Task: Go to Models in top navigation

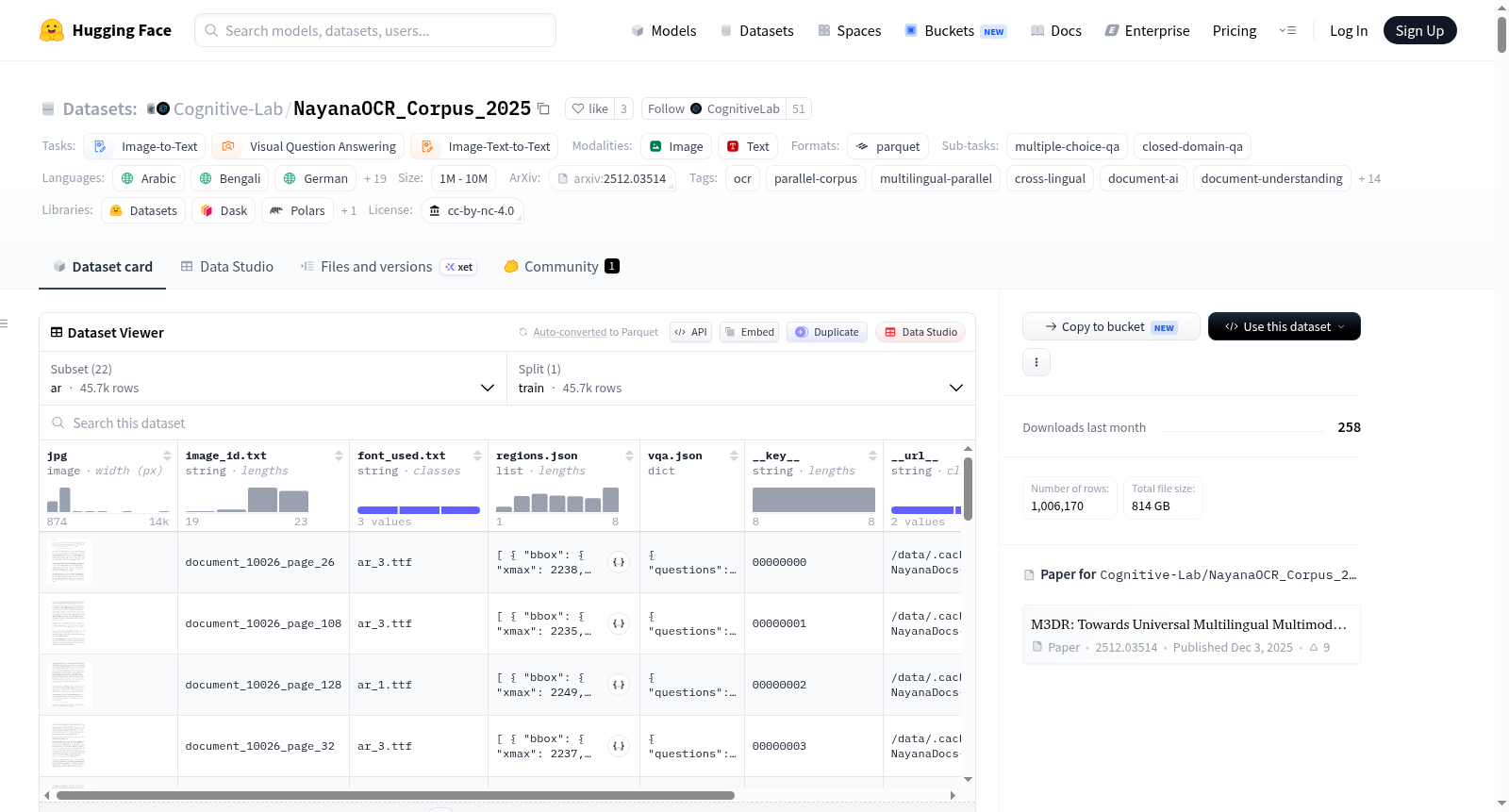Action: tap(664, 30)
